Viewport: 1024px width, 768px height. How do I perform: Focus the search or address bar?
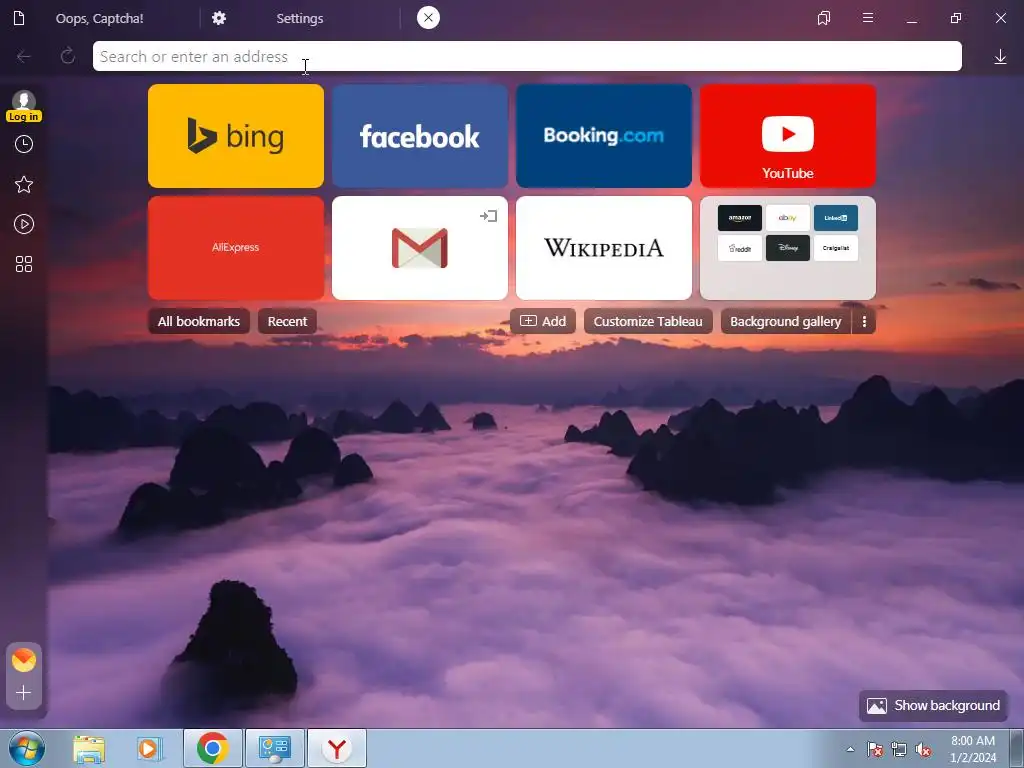(527, 56)
